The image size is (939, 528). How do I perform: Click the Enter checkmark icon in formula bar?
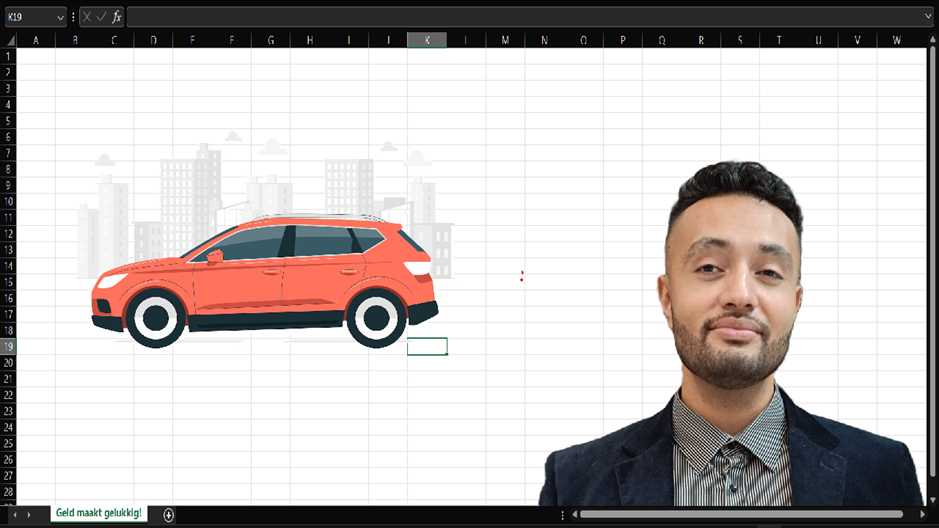pyautogui.click(x=102, y=17)
